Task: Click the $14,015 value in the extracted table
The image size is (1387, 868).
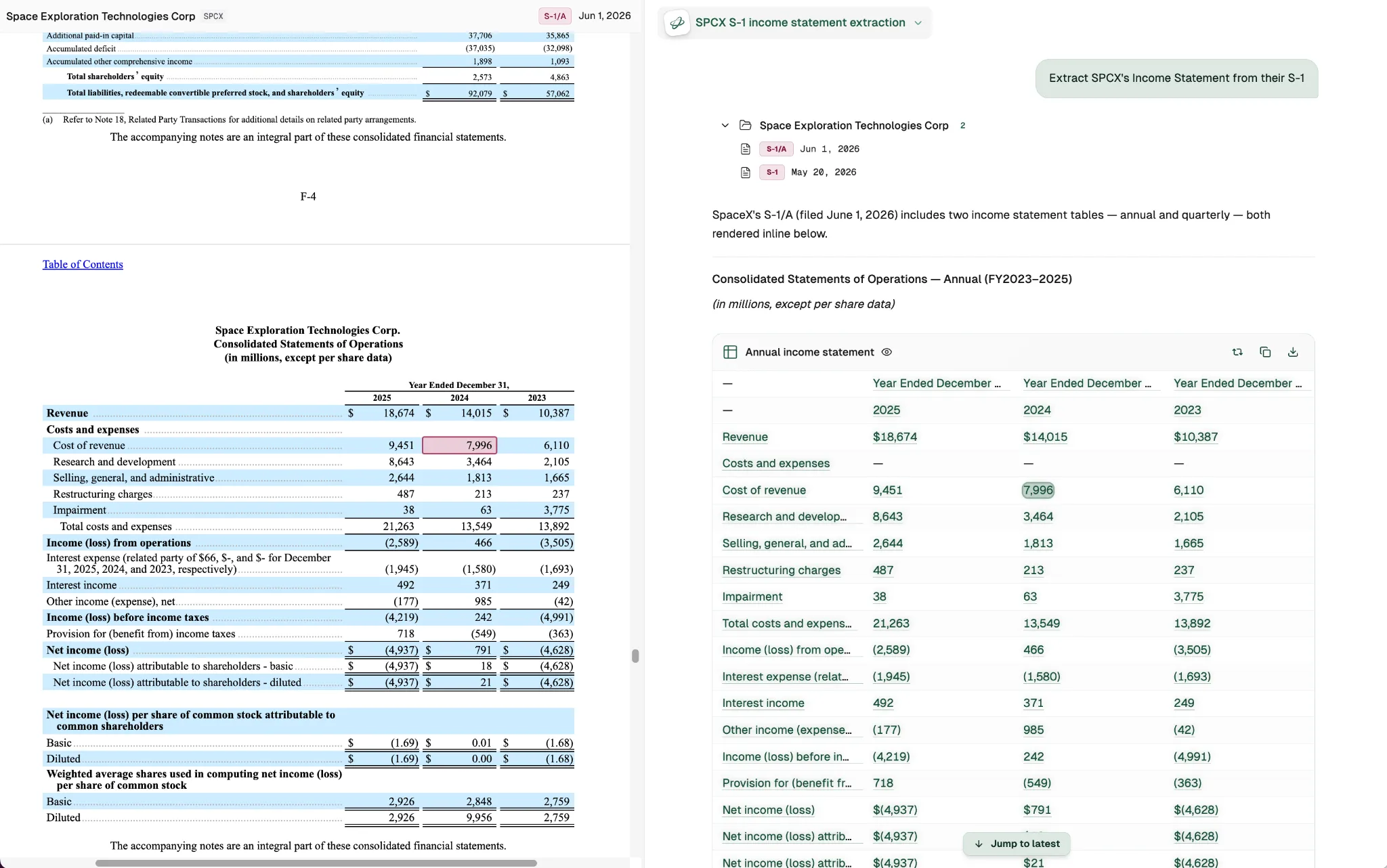Action: [1045, 437]
